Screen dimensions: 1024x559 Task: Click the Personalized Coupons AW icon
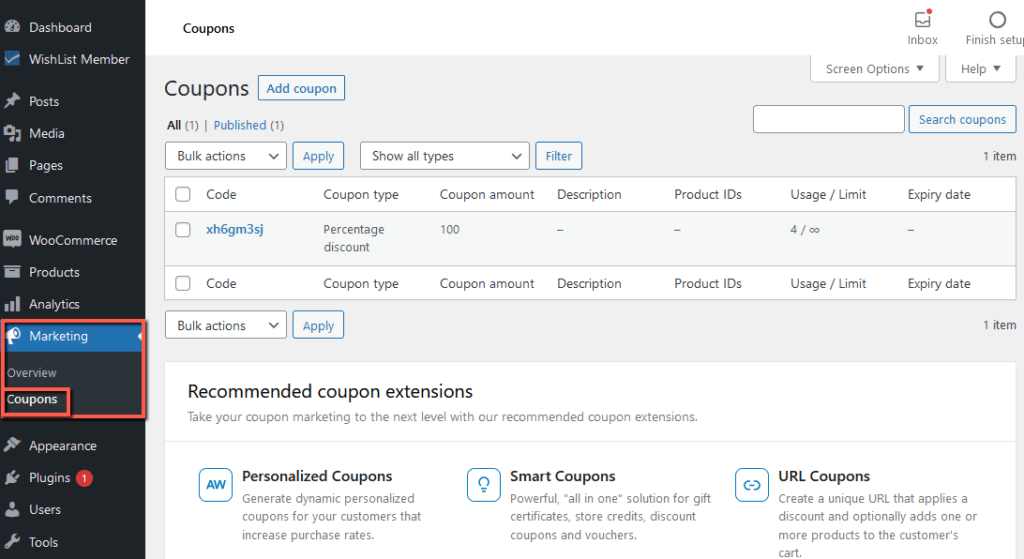pos(216,485)
